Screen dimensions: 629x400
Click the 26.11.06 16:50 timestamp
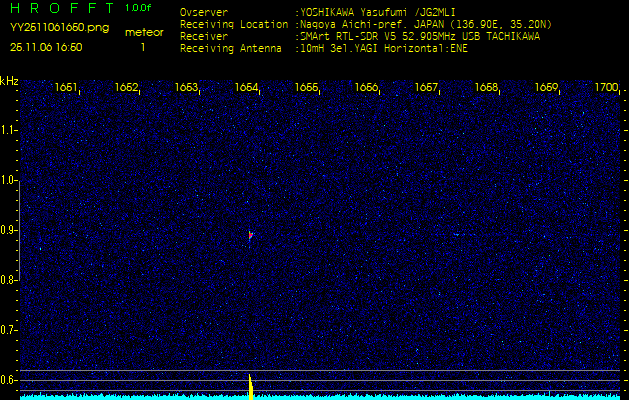tap(46, 47)
